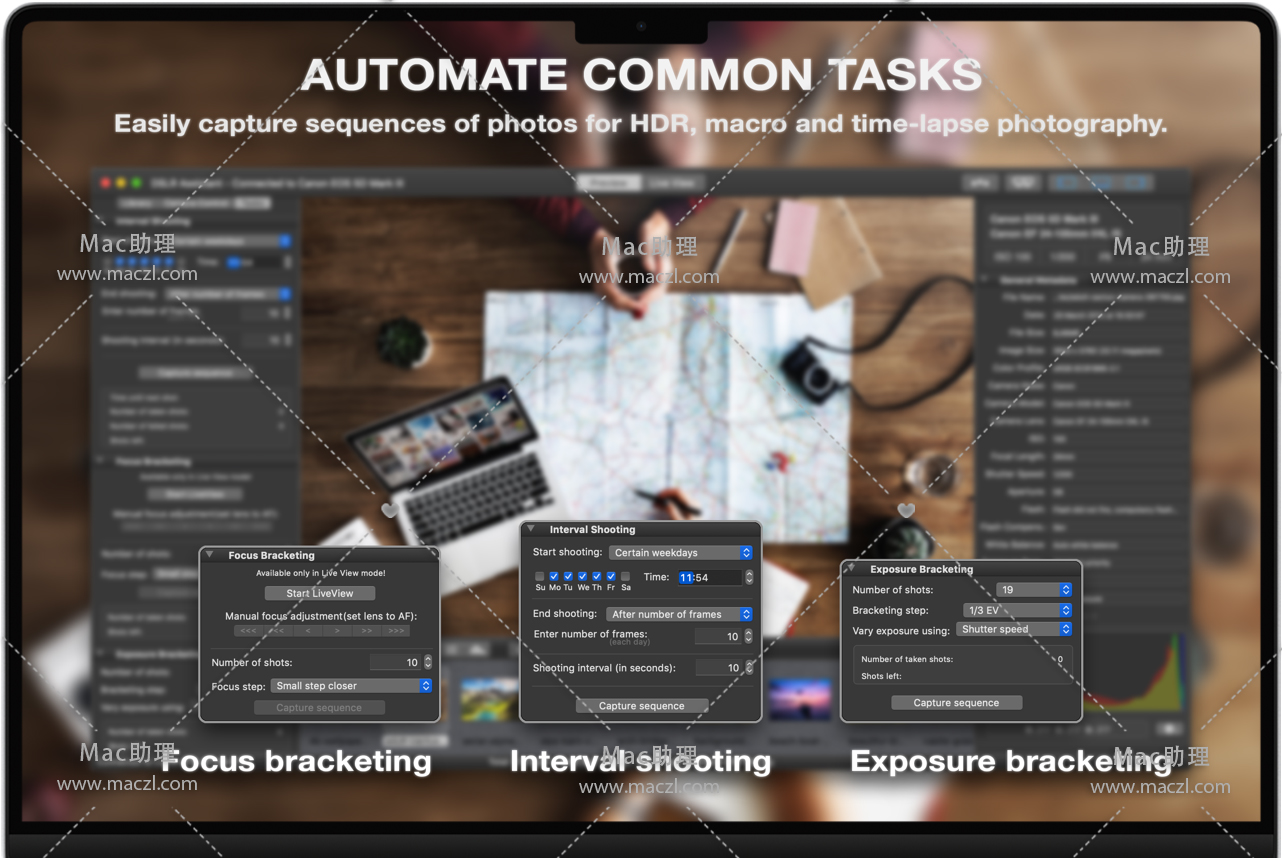1282x858 pixels.
Task: Uncheck the We weekday checkbox
Action: 583,577
